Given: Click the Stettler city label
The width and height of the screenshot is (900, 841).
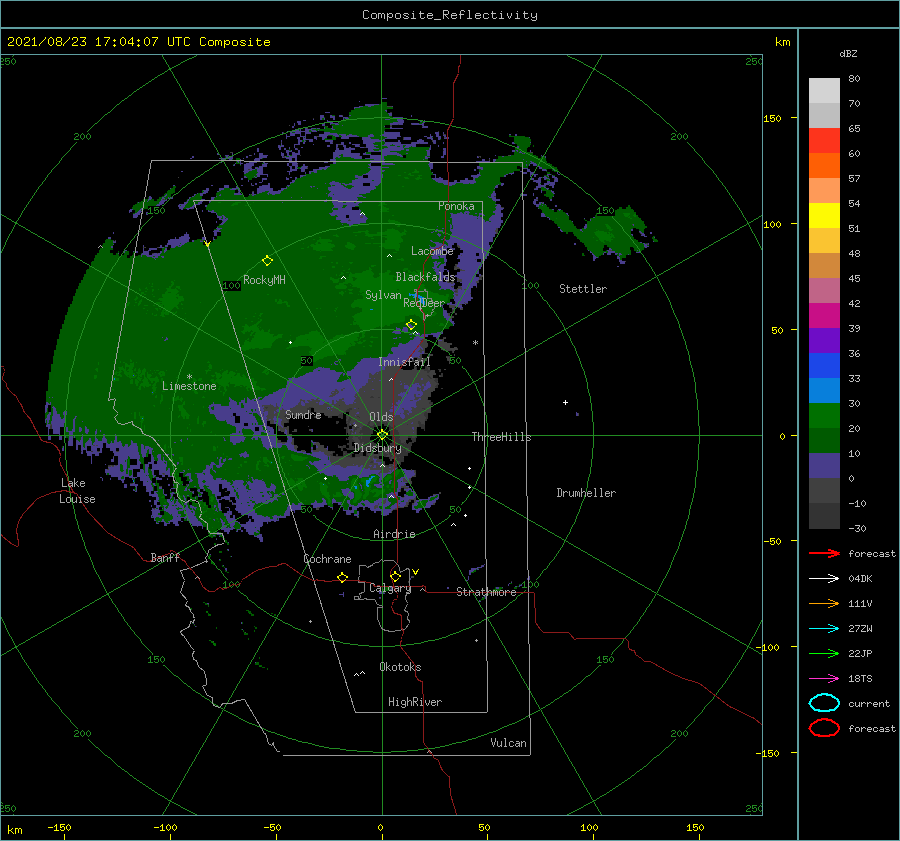Looking at the screenshot, I should pyautogui.click(x=583, y=289).
